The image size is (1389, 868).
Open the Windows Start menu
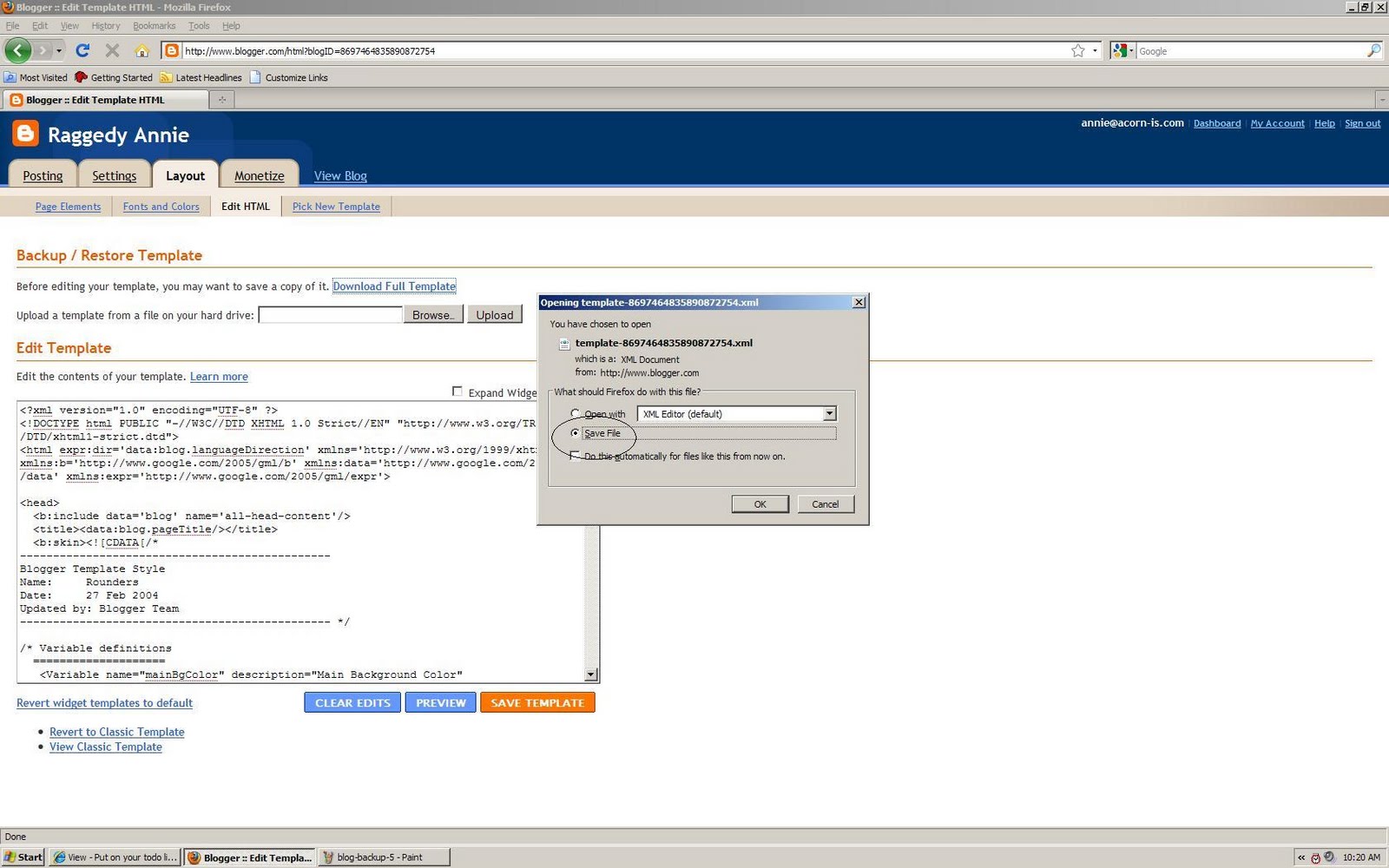click(23, 857)
